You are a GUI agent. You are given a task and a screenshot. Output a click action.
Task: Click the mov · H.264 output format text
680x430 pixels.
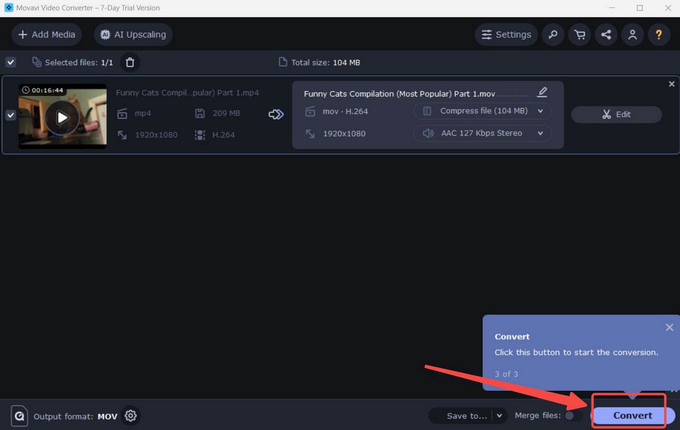345,111
